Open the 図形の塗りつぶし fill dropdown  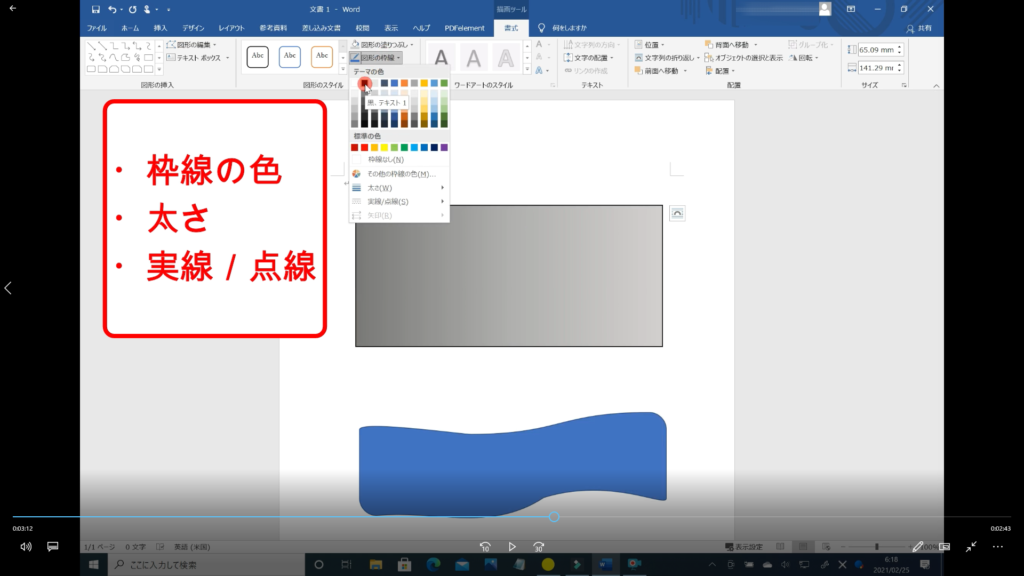pyautogui.click(x=384, y=45)
